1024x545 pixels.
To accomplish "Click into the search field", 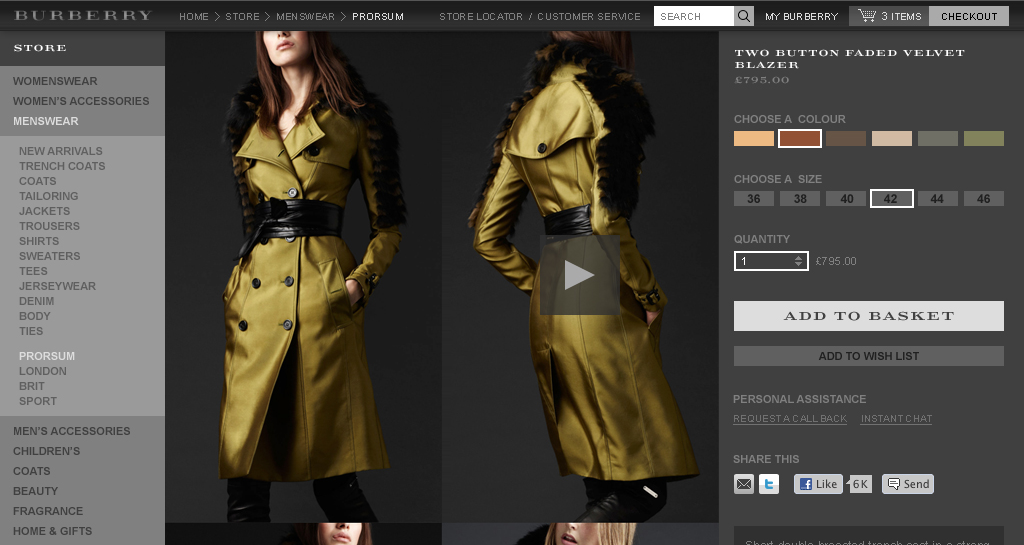I will pos(694,16).
